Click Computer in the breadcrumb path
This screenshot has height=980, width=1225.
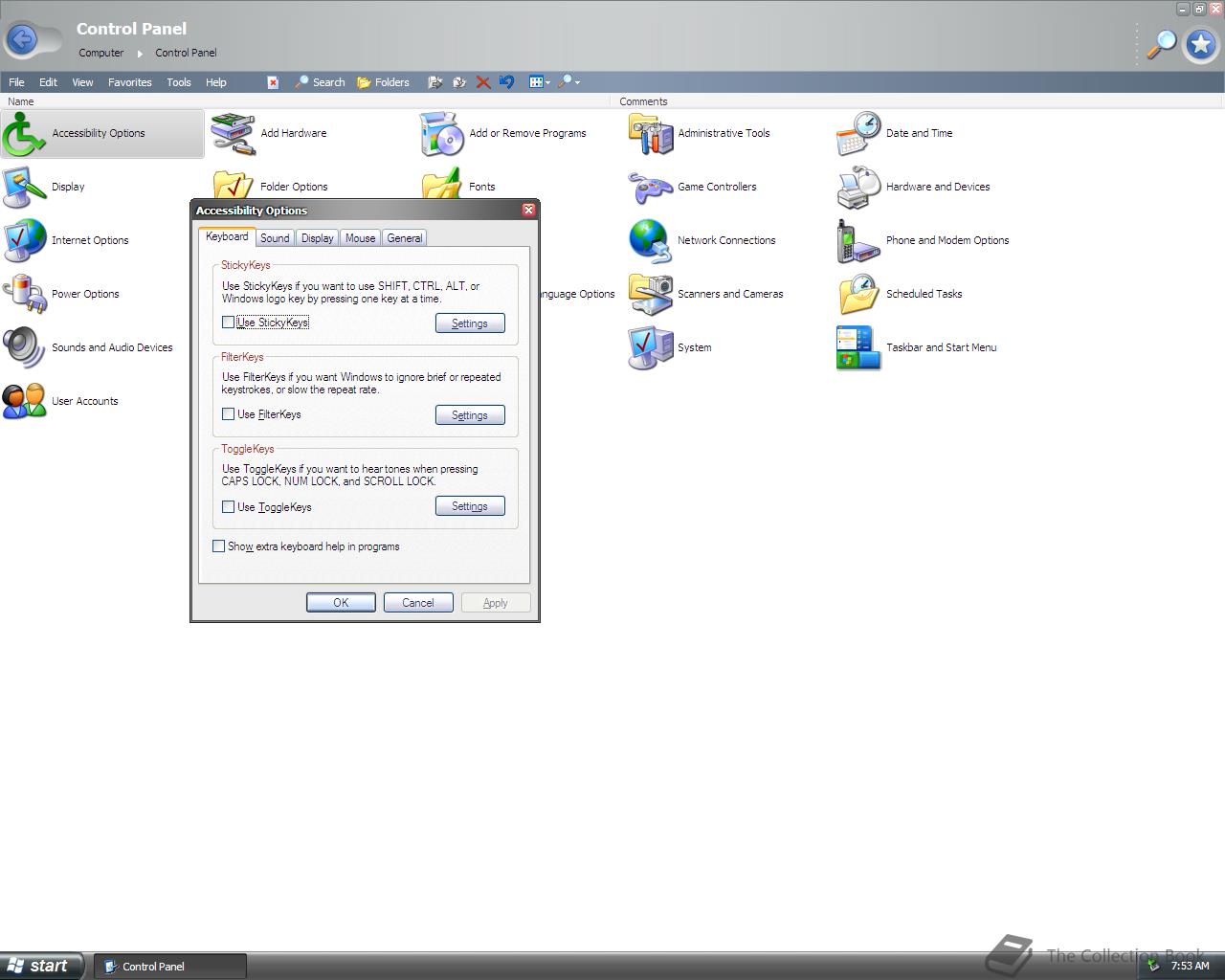click(101, 53)
